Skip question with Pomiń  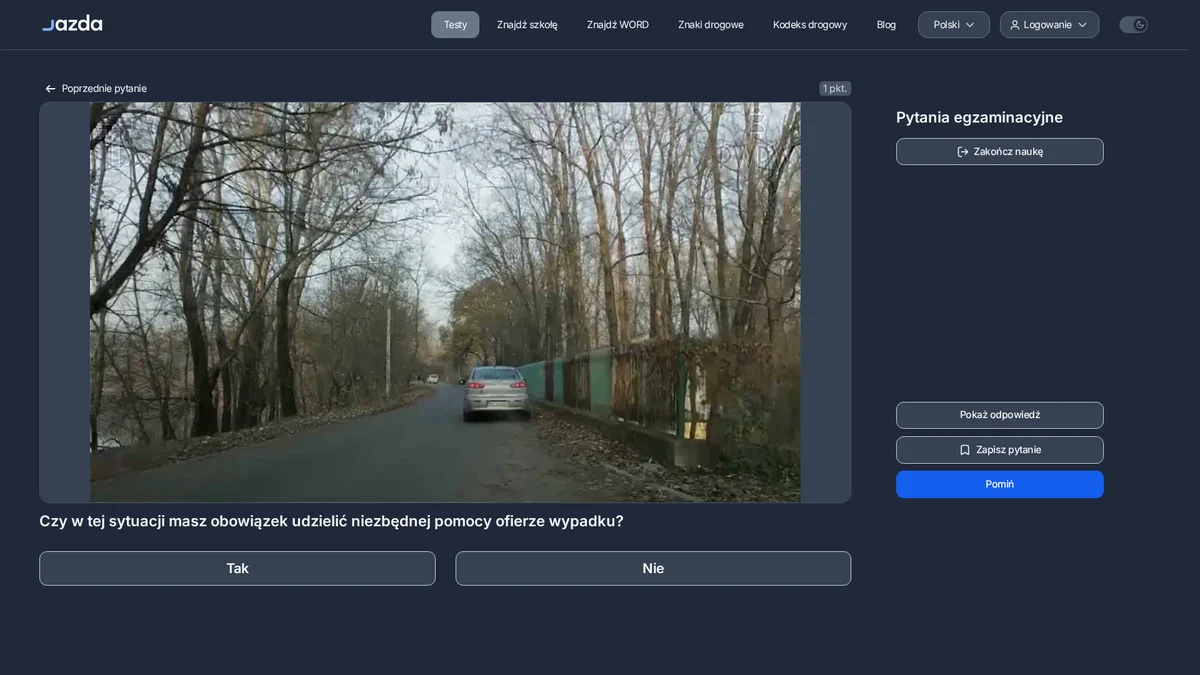pos(1000,484)
